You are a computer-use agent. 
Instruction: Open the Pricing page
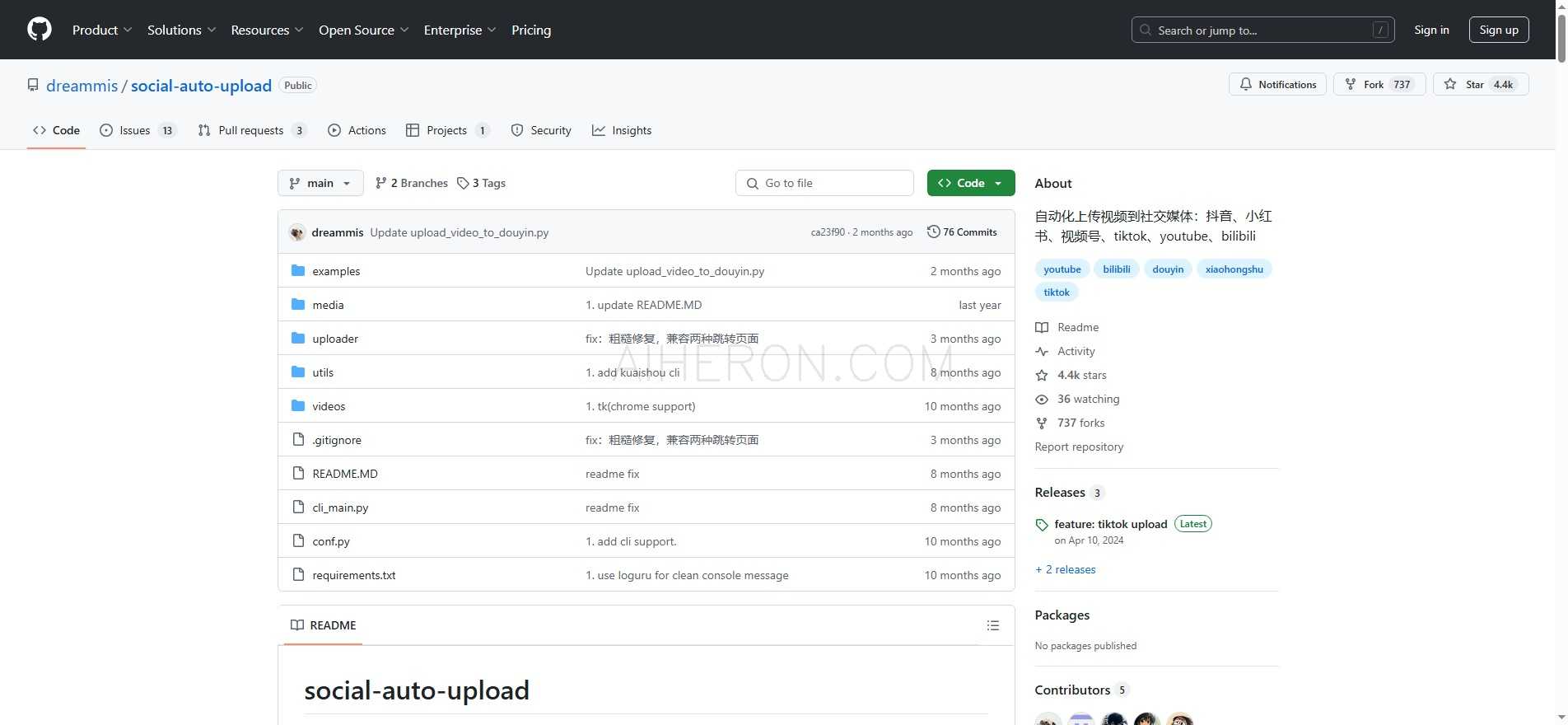[531, 30]
